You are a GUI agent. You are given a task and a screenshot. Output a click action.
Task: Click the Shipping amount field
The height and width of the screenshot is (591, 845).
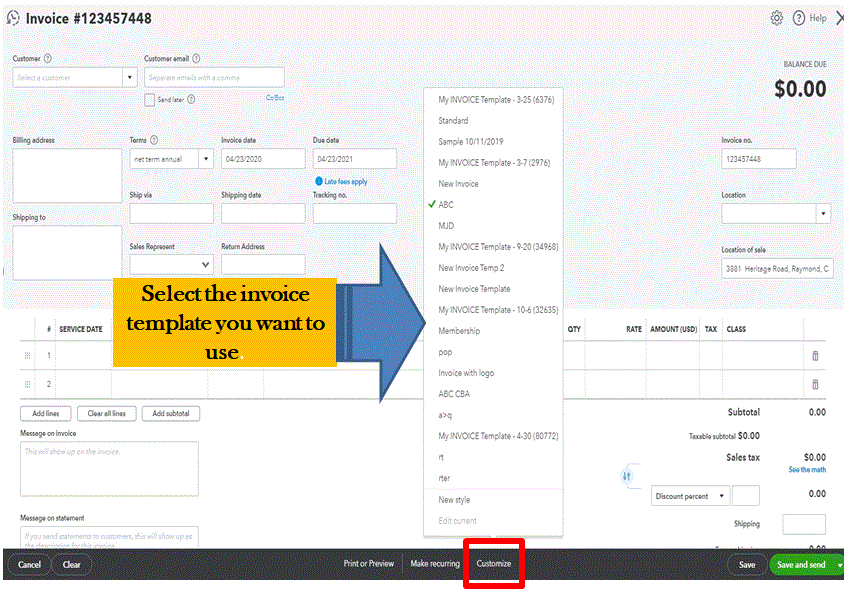(804, 524)
